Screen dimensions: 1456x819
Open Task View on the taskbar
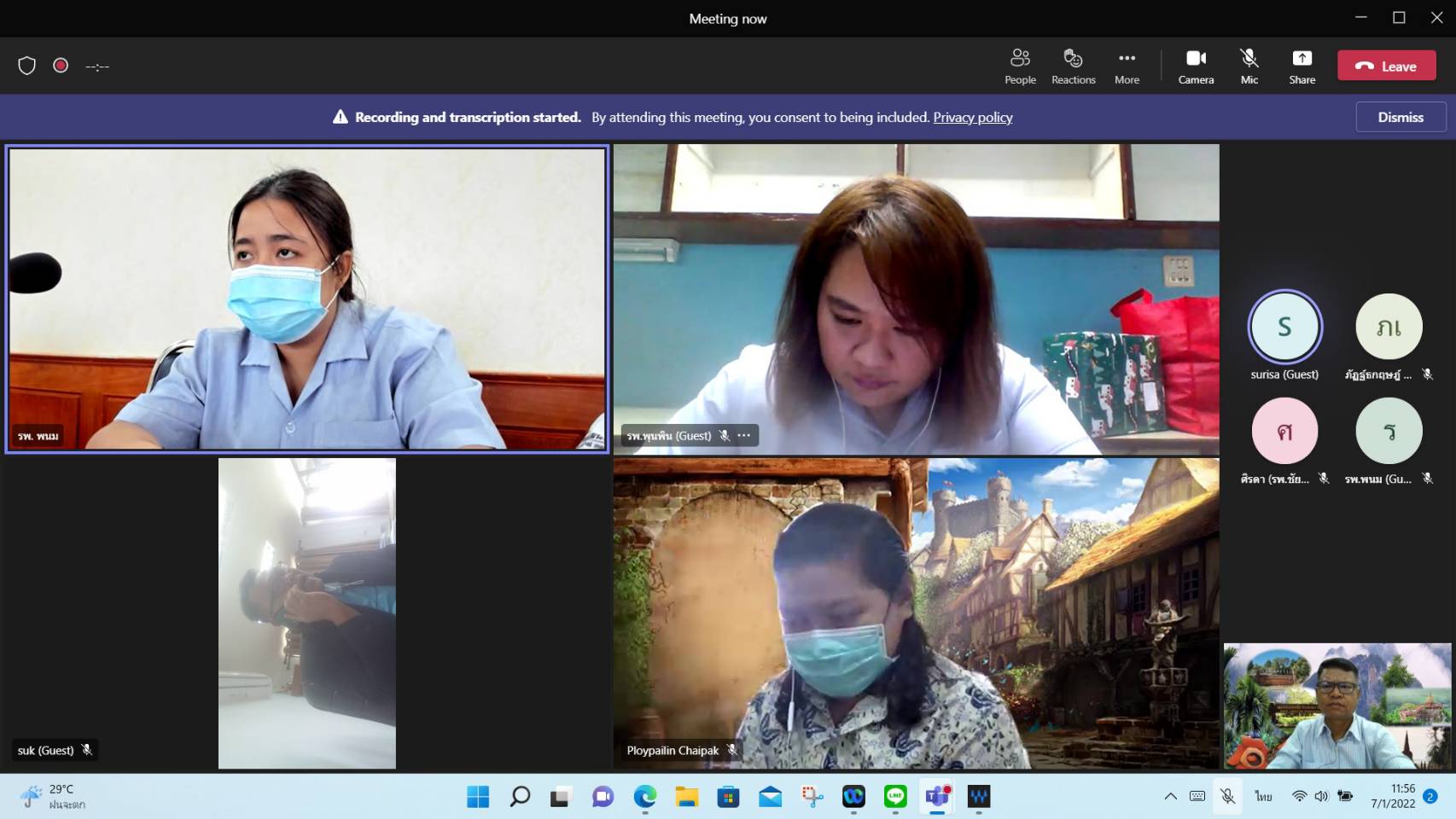tap(560, 797)
